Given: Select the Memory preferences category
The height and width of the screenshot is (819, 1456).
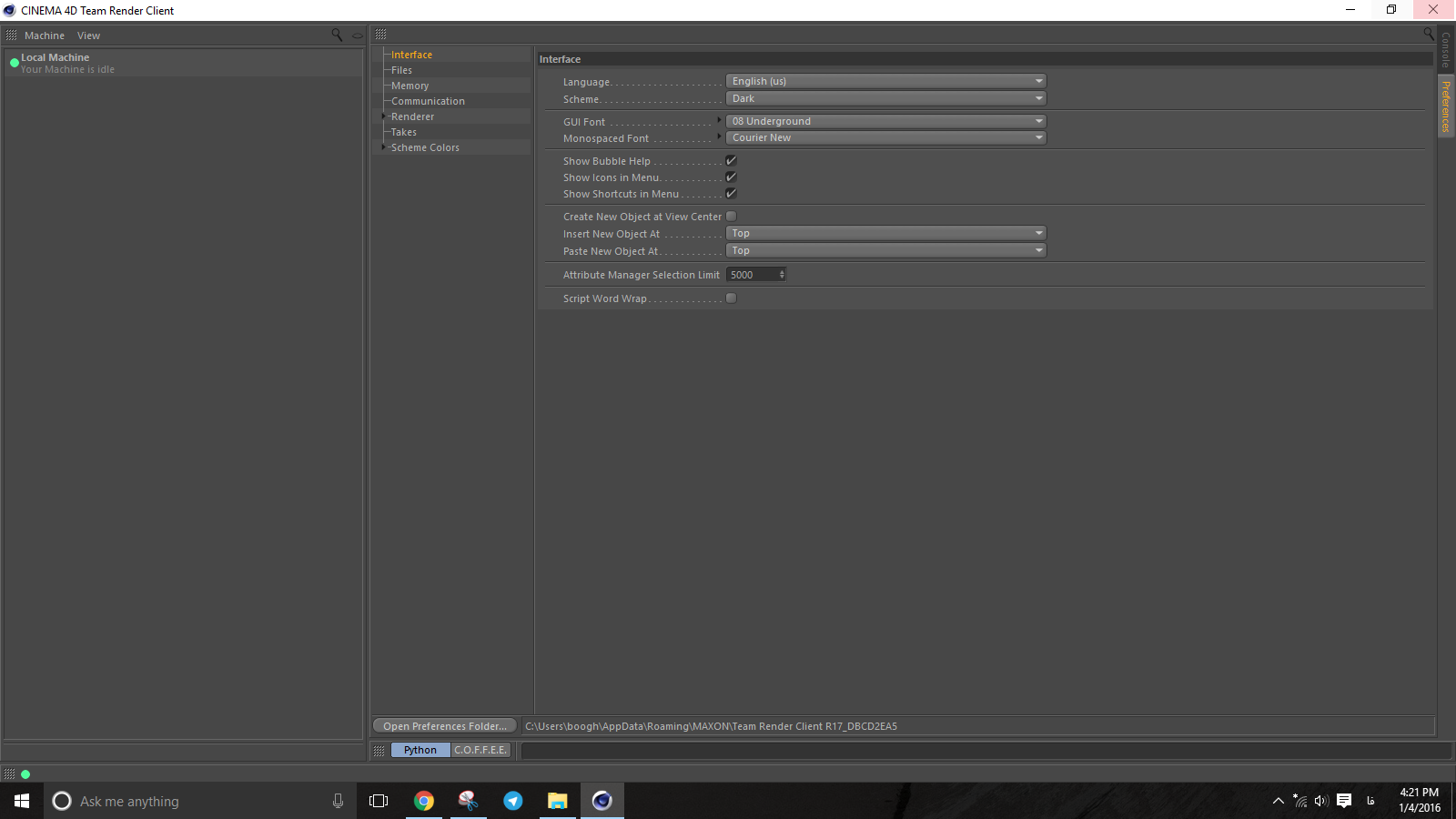Looking at the screenshot, I should (409, 86).
